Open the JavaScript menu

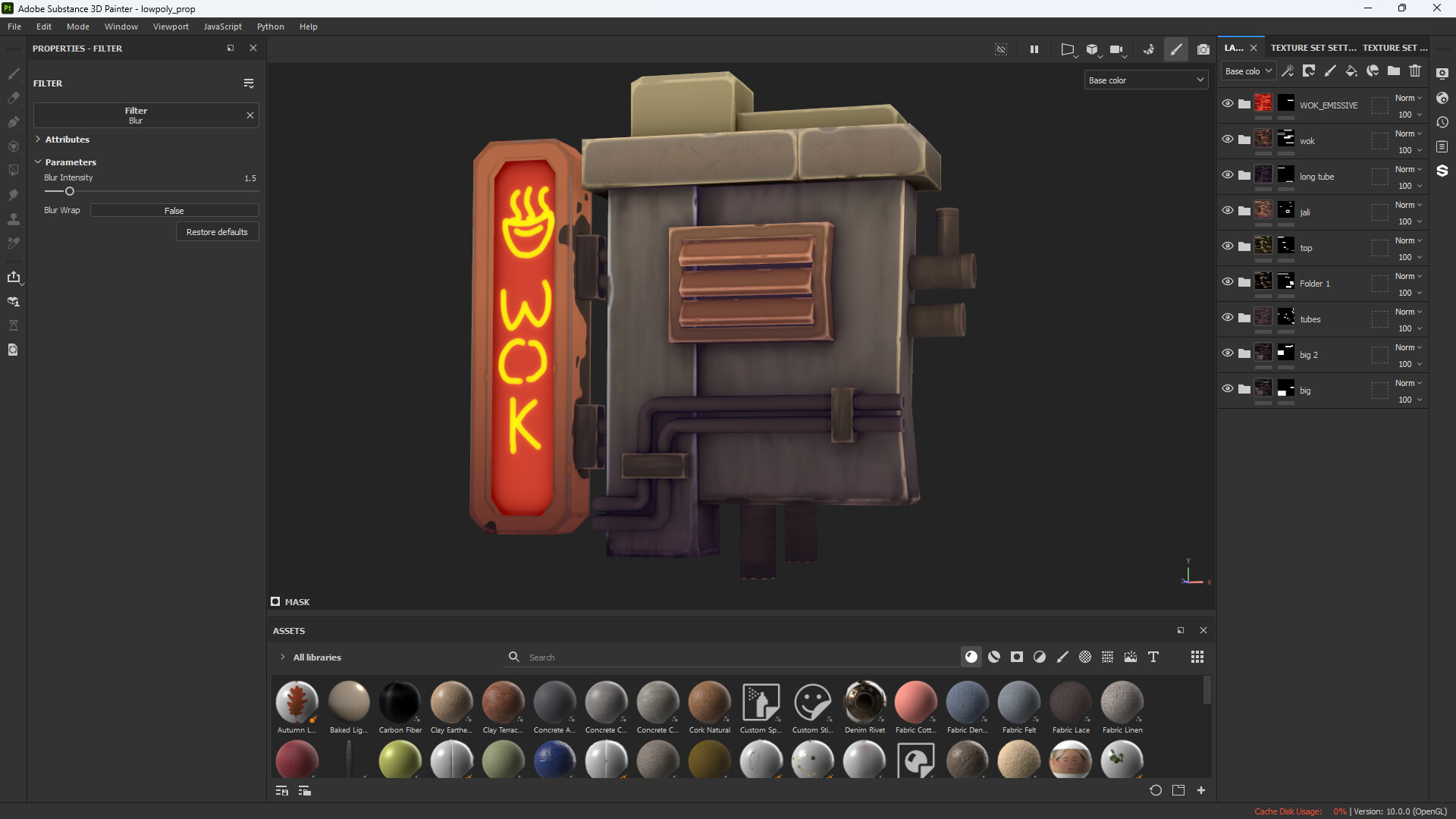[x=222, y=26]
